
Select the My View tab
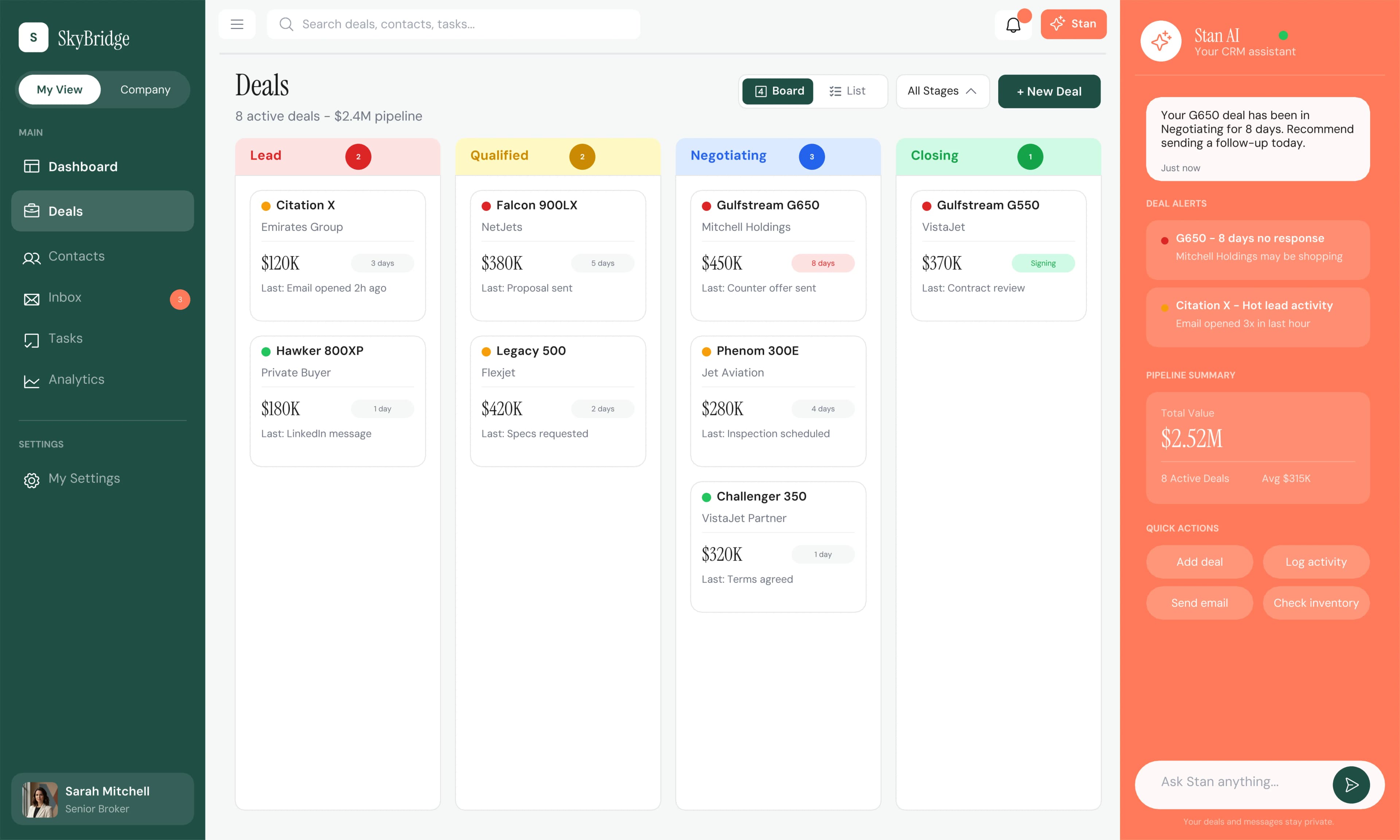(x=59, y=89)
